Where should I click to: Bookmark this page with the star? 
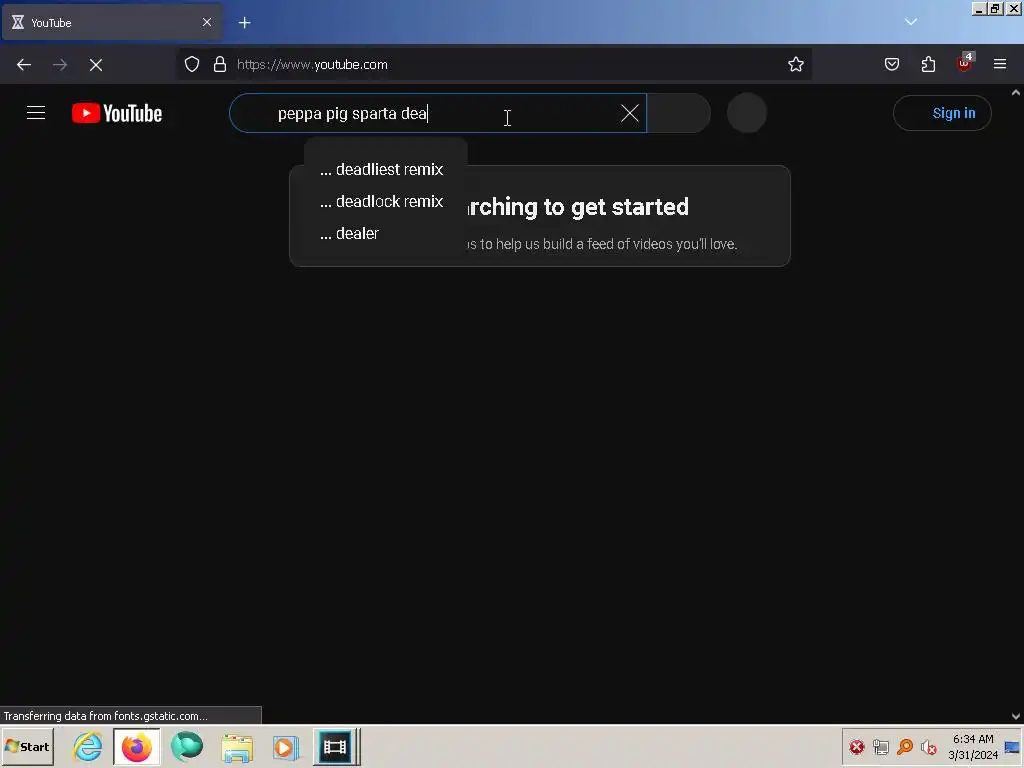coord(795,64)
